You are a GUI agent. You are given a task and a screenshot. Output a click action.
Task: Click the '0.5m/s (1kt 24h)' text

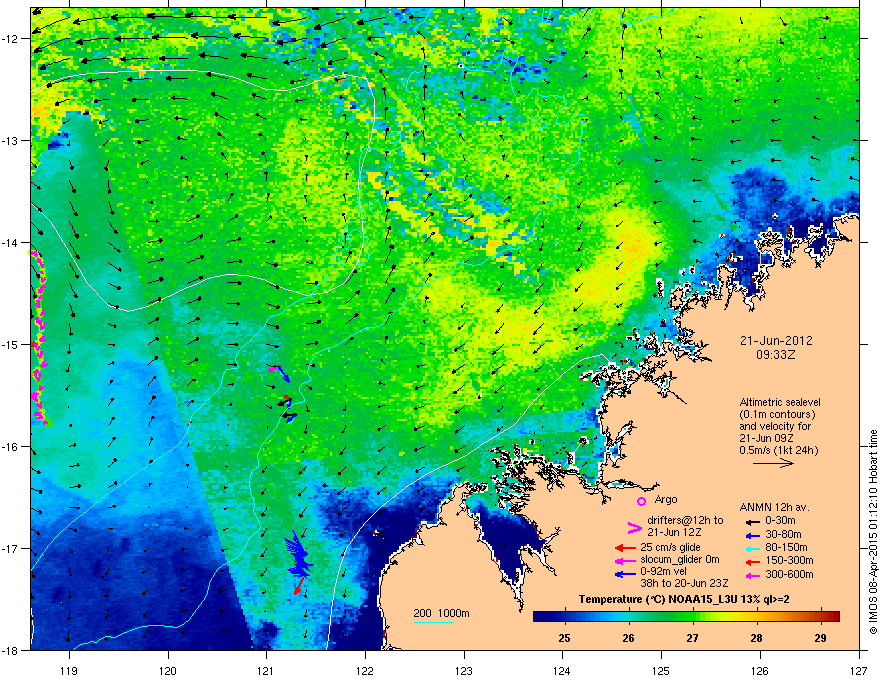click(x=778, y=451)
